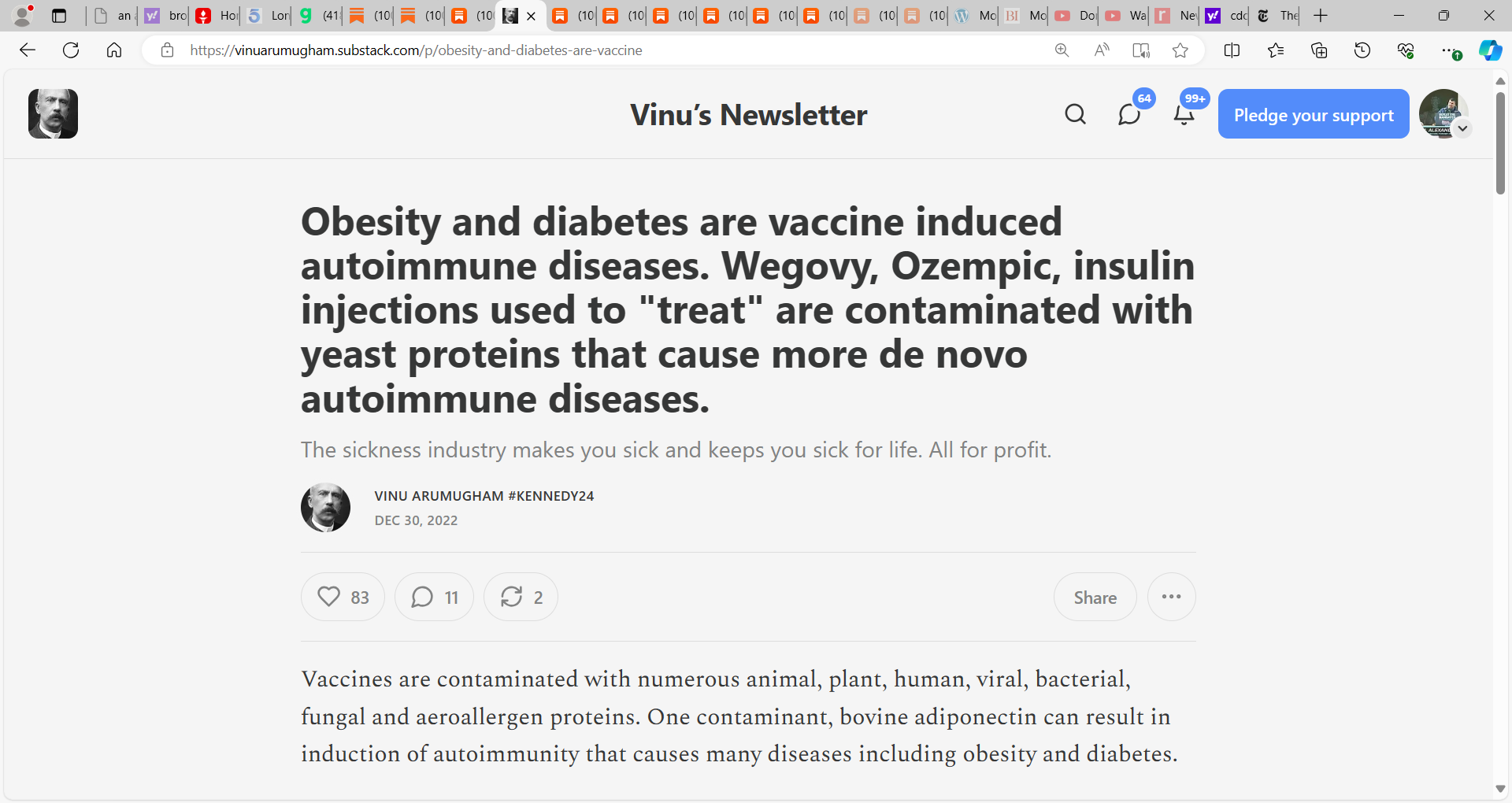Viewport: 1512px width, 803px height.
Task: Switch to the YouTube 'Do' tab
Action: [x=1075, y=15]
